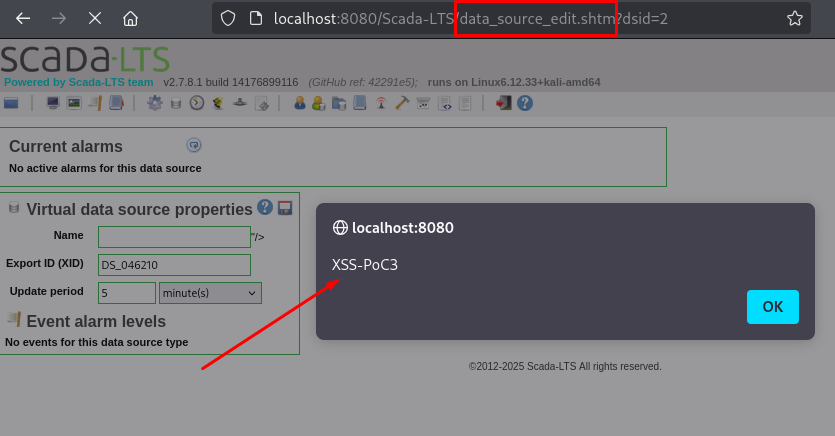Click the Logout door icon
This screenshot has height=436, width=835.
coord(504,103)
